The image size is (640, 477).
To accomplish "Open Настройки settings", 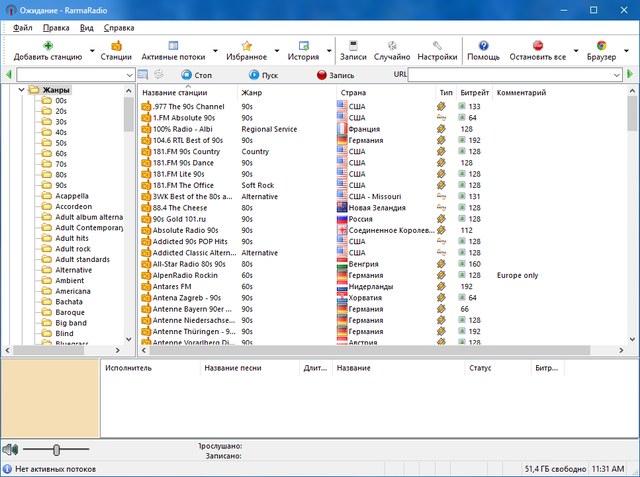I will pos(437,46).
